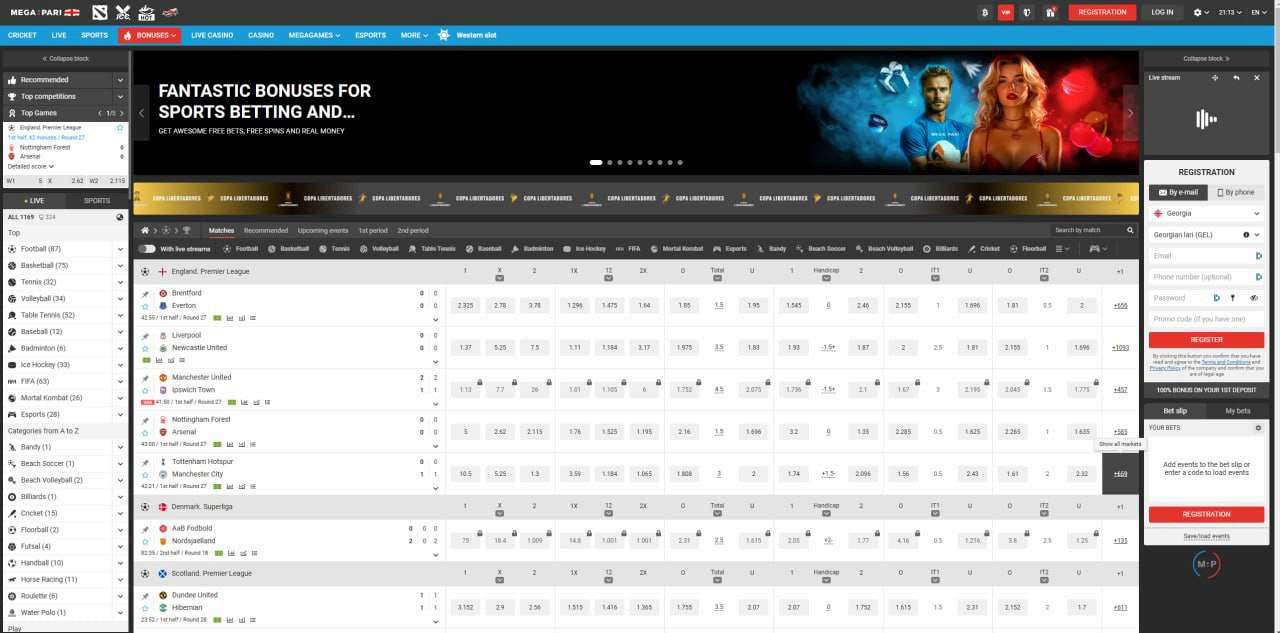Image resolution: width=1280 pixels, height=633 pixels.
Task: Select By phone registration method
Action: coord(1236,192)
